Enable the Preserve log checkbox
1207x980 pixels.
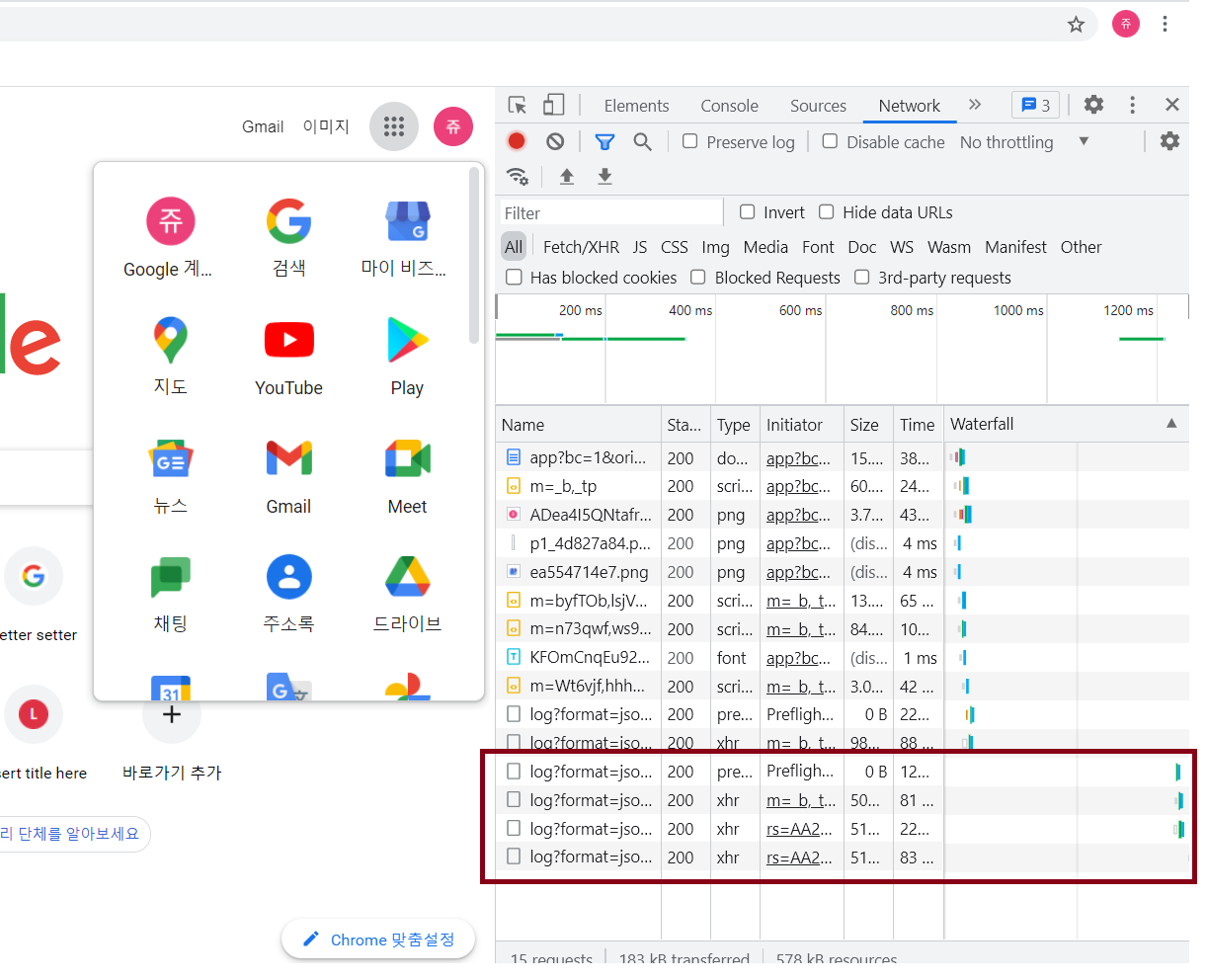point(690,141)
